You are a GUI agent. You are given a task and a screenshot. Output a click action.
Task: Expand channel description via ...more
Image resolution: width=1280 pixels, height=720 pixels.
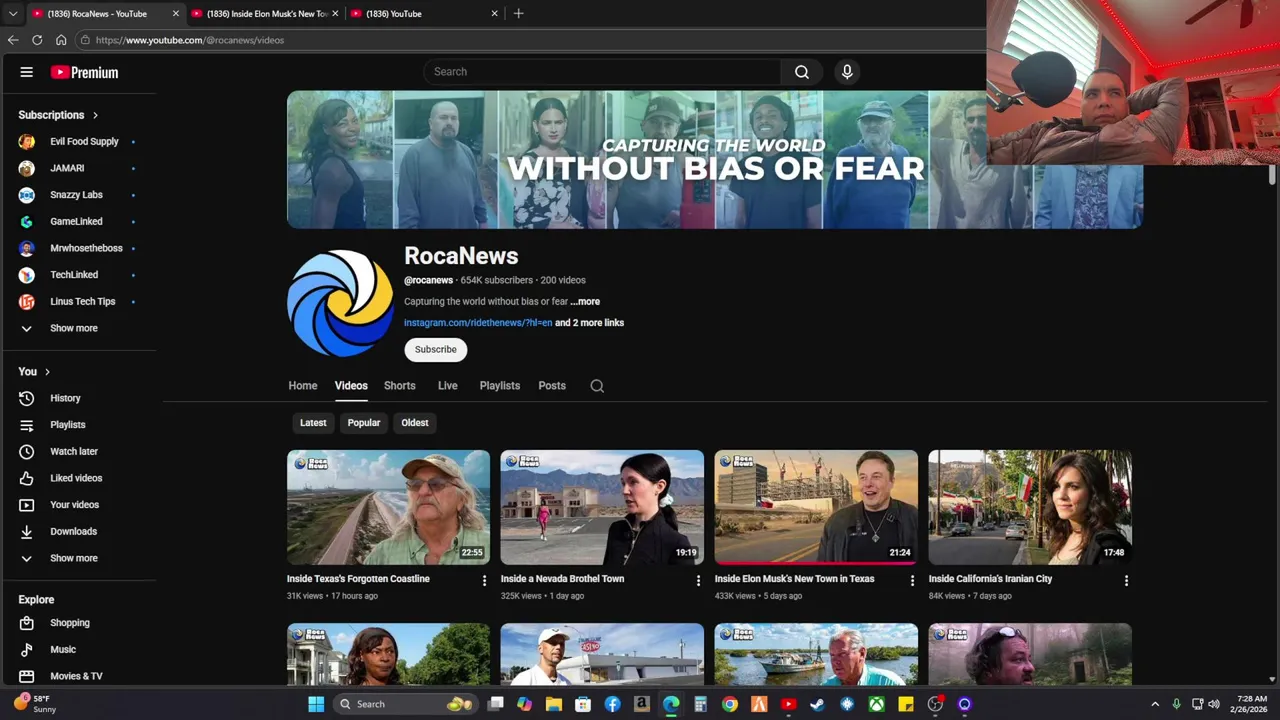pyautogui.click(x=585, y=301)
